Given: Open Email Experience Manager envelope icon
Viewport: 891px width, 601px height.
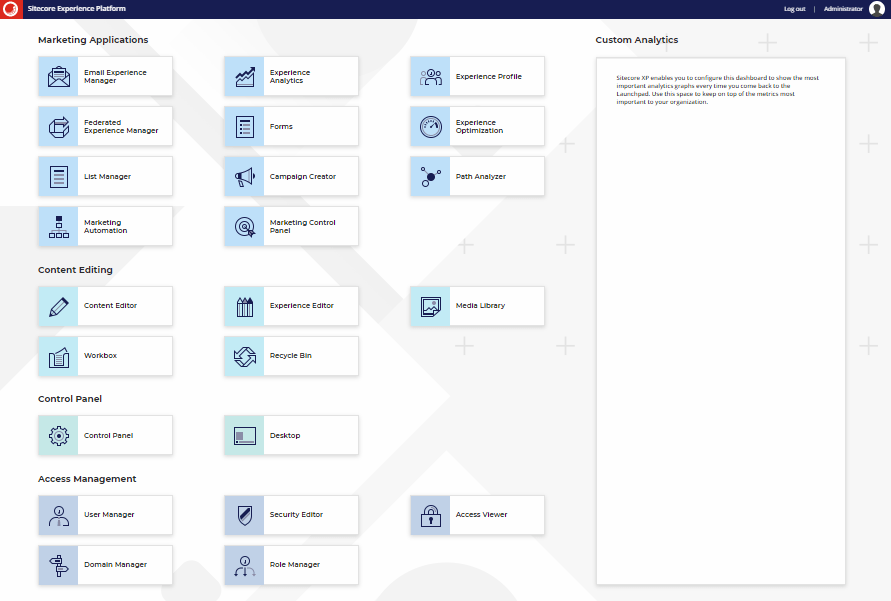Looking at the screenshot, I should click(x=58, y=76).
